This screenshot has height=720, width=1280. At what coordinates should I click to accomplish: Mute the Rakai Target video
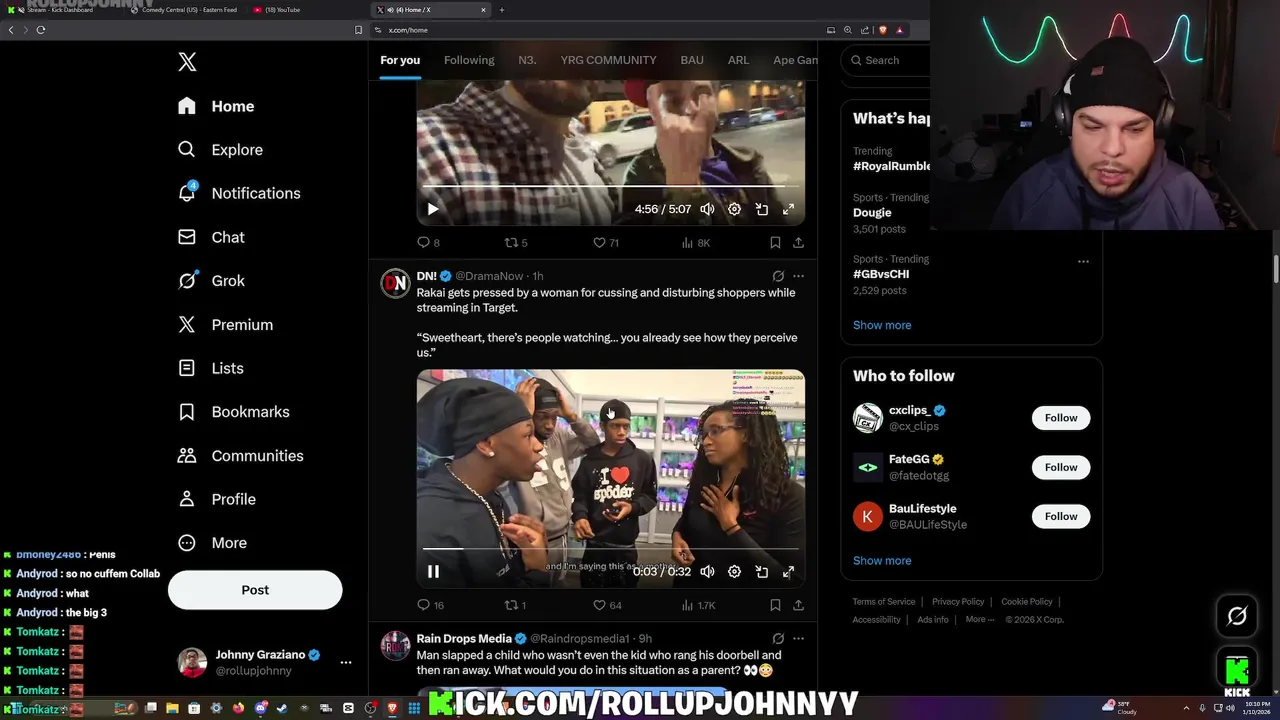[x=707, y=571]
